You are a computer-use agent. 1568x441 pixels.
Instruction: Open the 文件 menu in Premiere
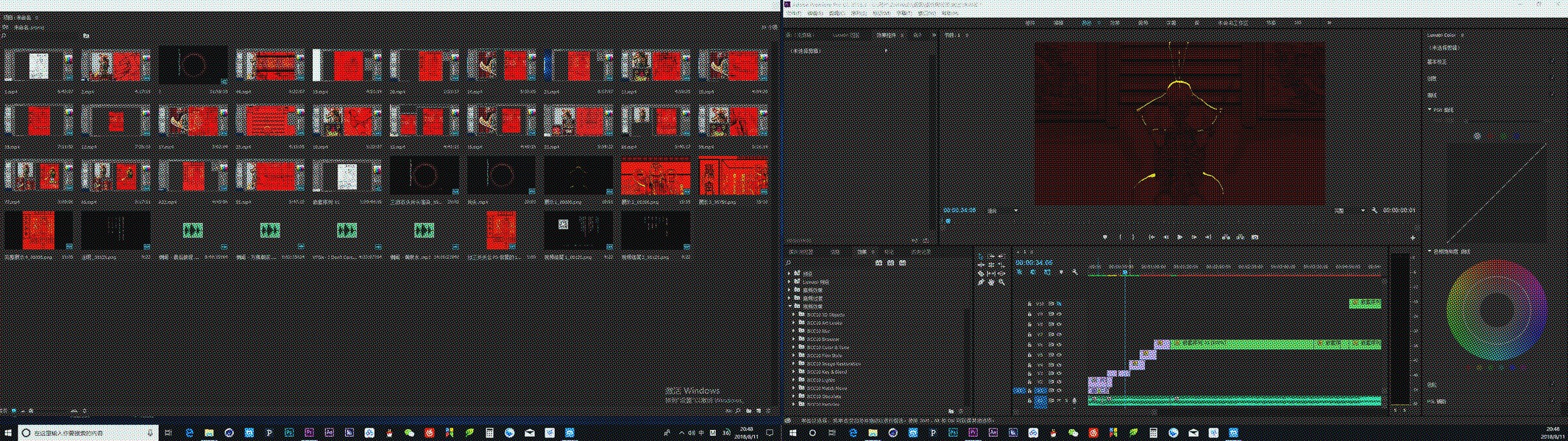(x=794, y=13)
